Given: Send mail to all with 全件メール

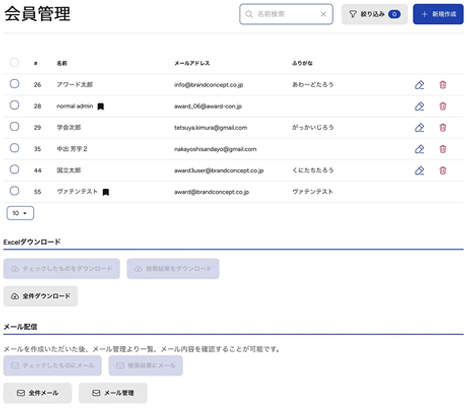Looking at the screenshot, I should point(38,393).
